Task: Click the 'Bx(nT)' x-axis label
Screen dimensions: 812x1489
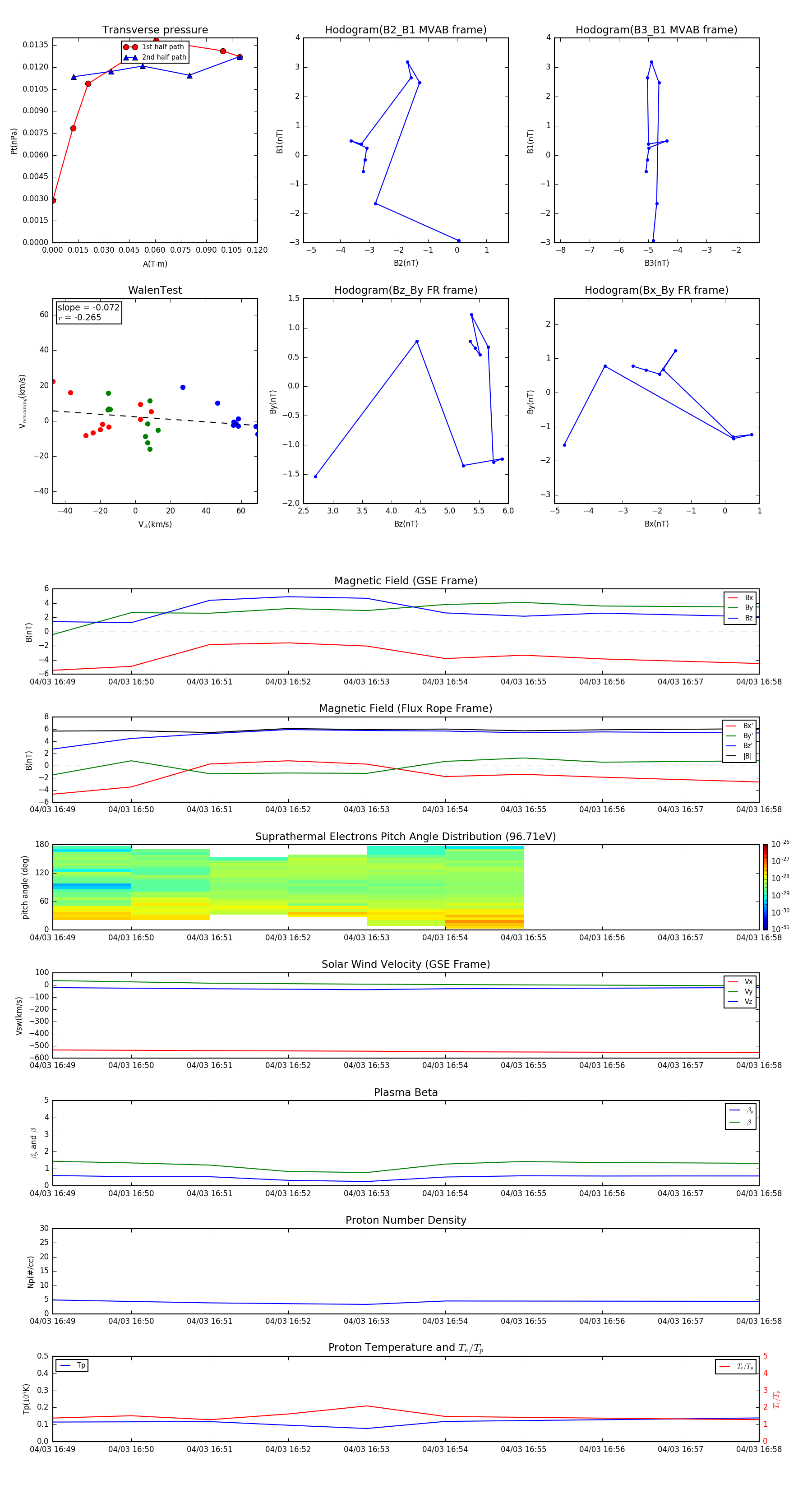Action: point(656,524)
